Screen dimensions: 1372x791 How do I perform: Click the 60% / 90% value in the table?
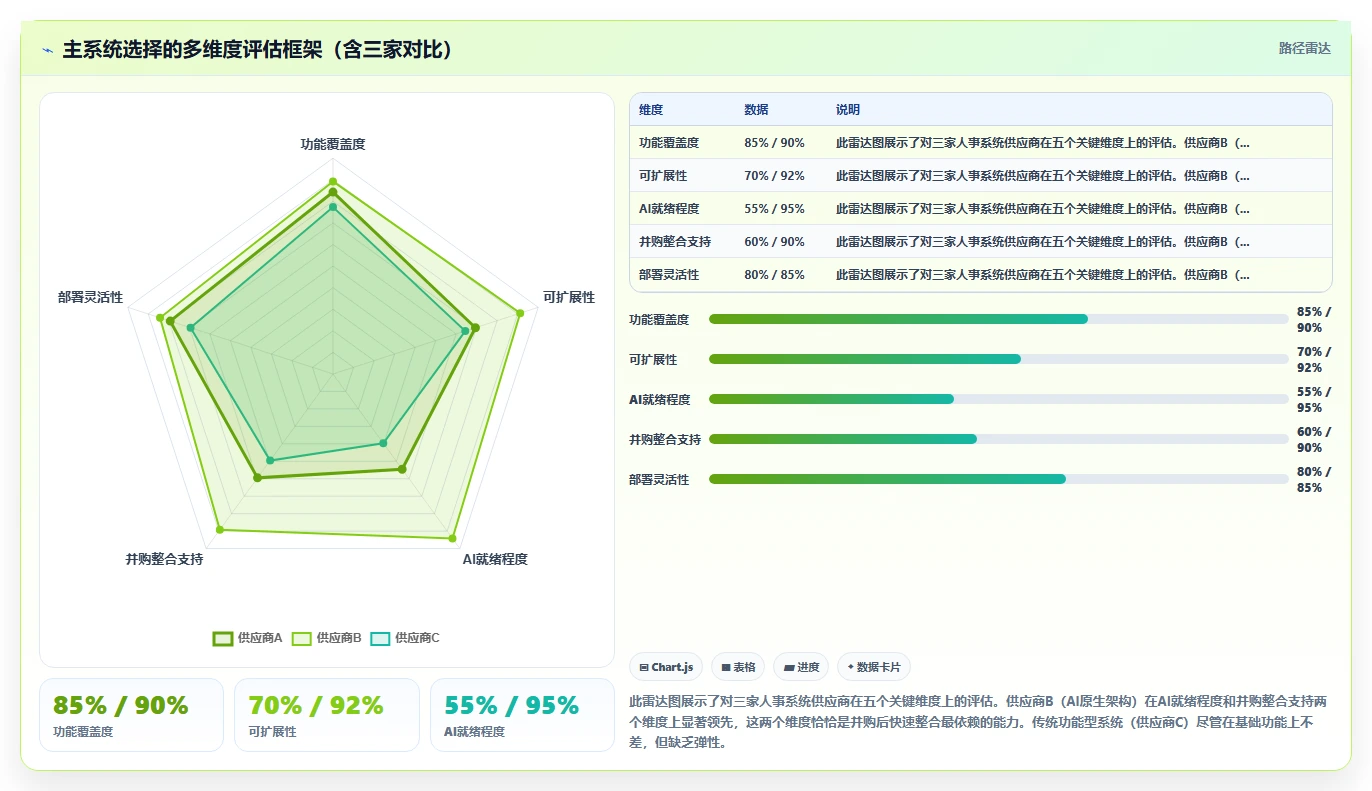coord(774,242)
